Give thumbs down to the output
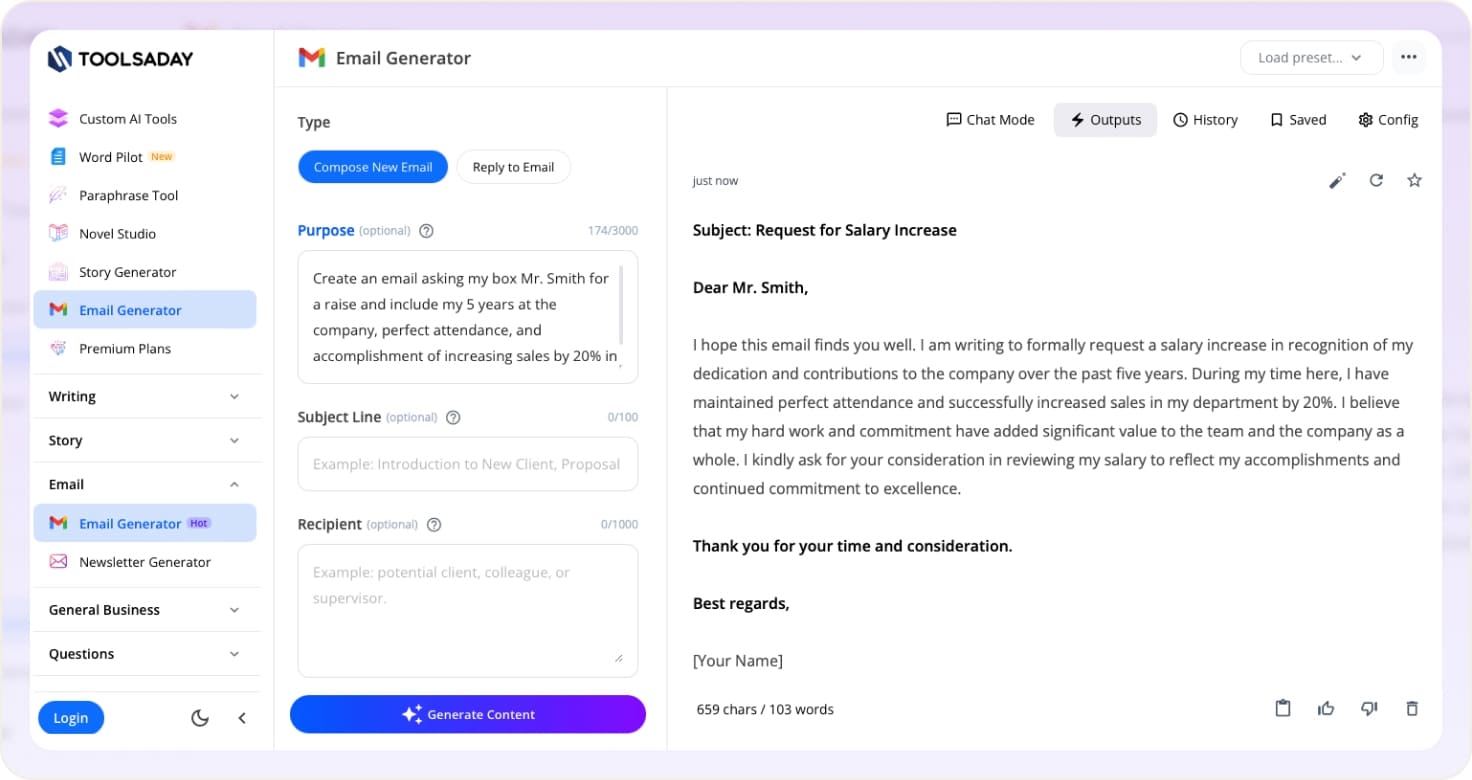1472x780 pixels. (1369, 708)
